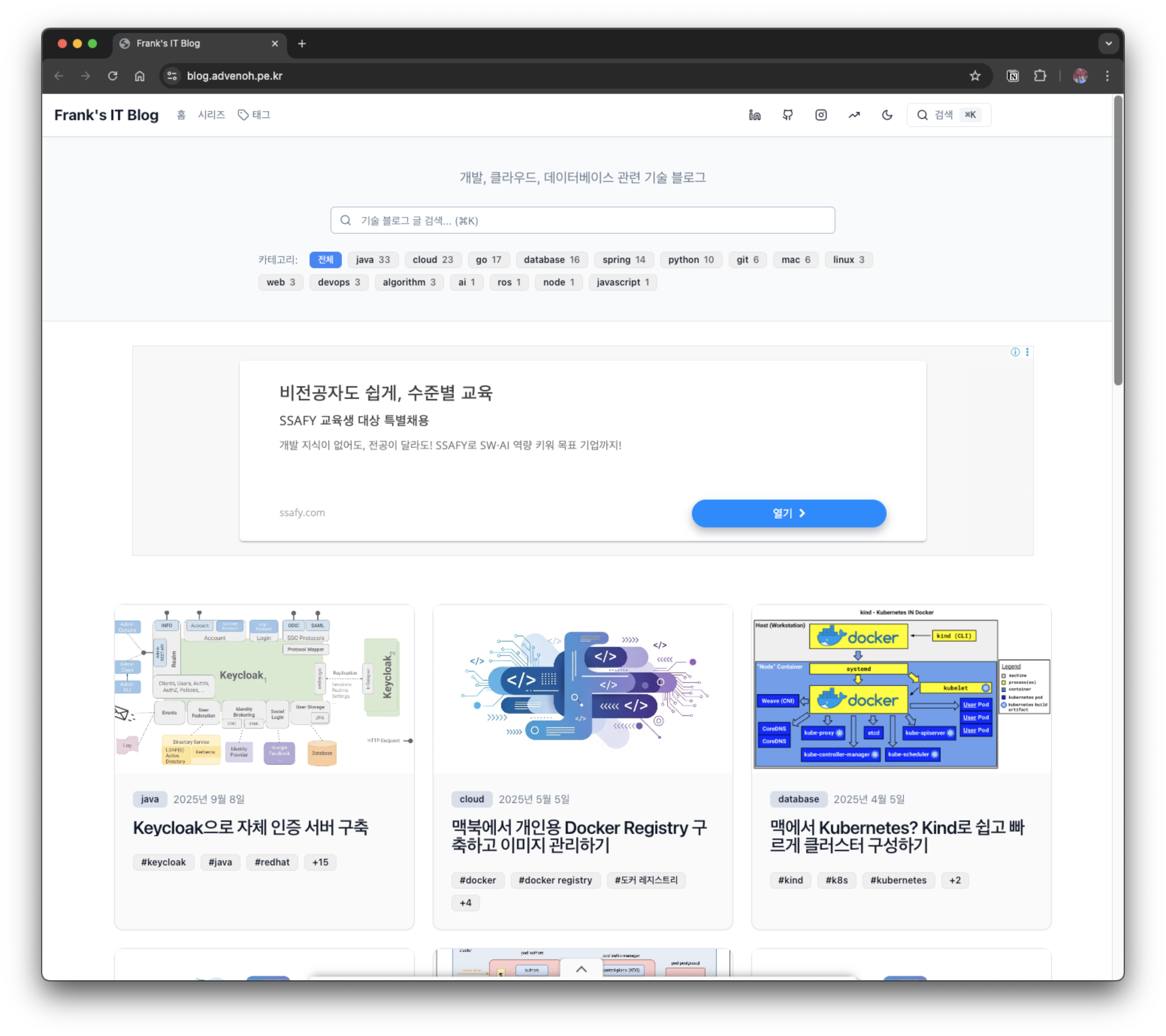Open the Keycloak 인증 서버 구축 post
The image size is (1166, 1036).
tap(251, 828)
